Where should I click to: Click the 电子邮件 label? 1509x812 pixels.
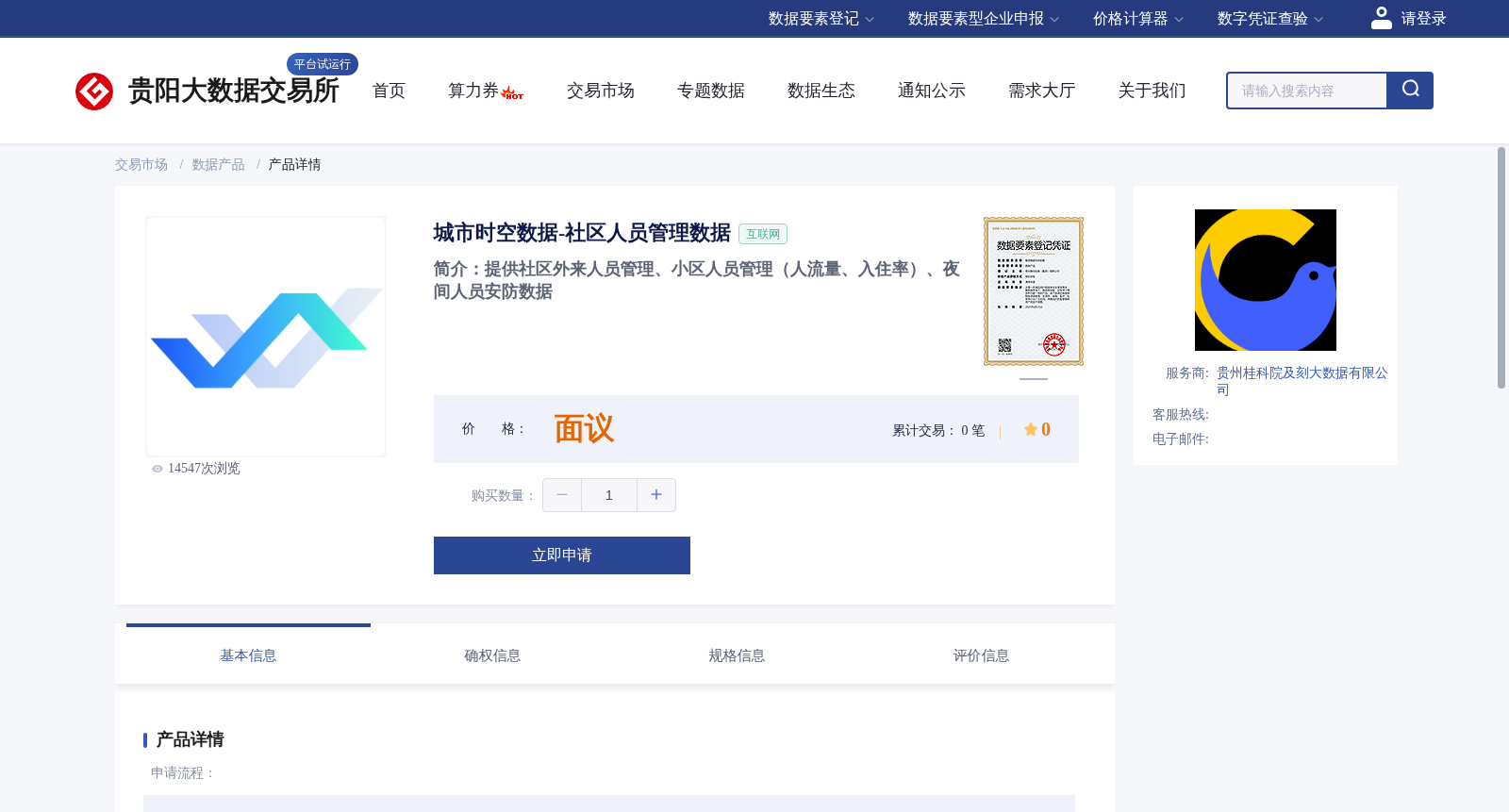tap(1181, 439)
